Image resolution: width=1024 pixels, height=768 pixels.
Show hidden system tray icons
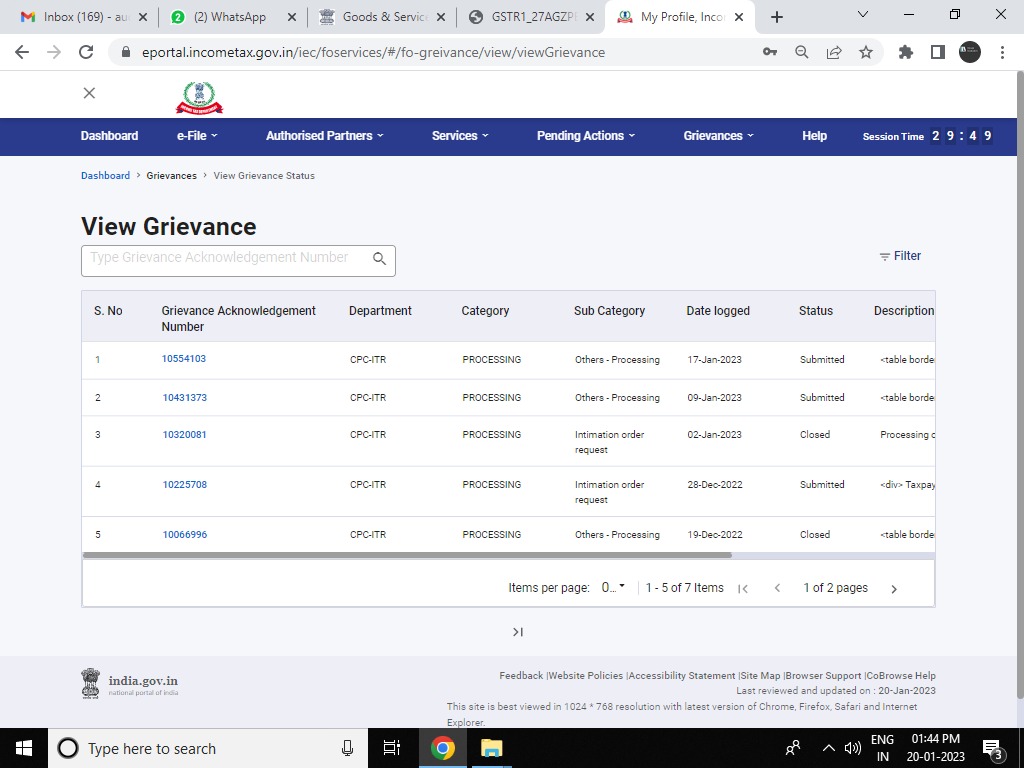828,748
